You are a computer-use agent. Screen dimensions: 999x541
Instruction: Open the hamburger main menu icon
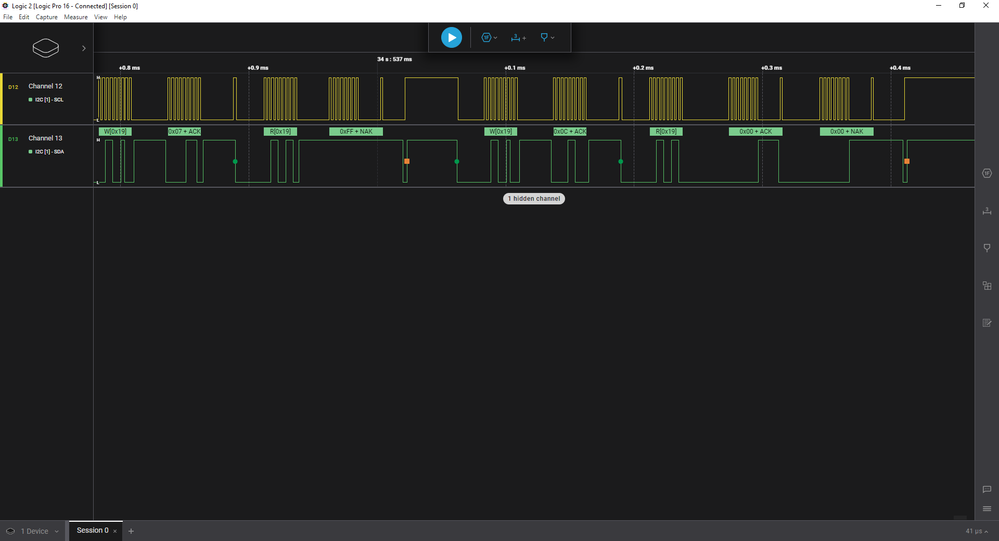click(986, 509)
